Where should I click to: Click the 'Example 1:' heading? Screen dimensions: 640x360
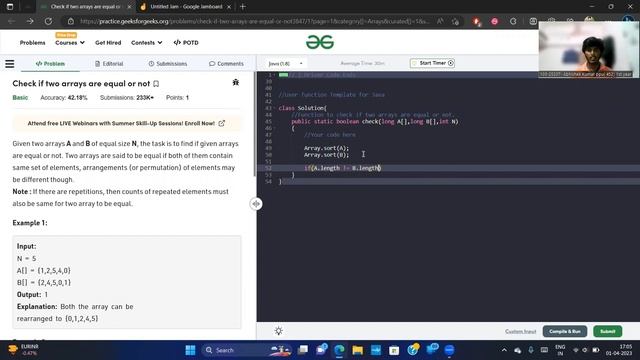[x=30, y=223]
